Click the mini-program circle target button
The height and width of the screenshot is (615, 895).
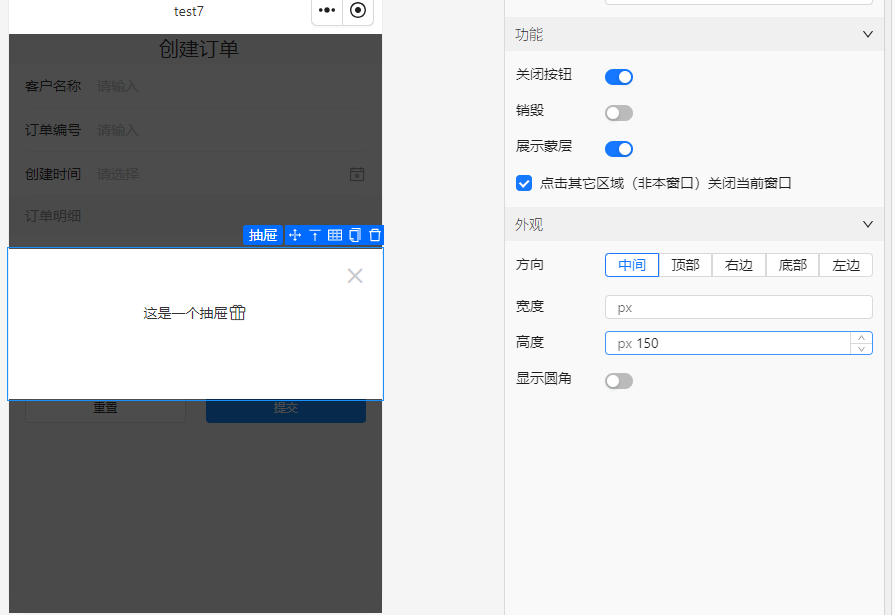click(x=358, y=10)
